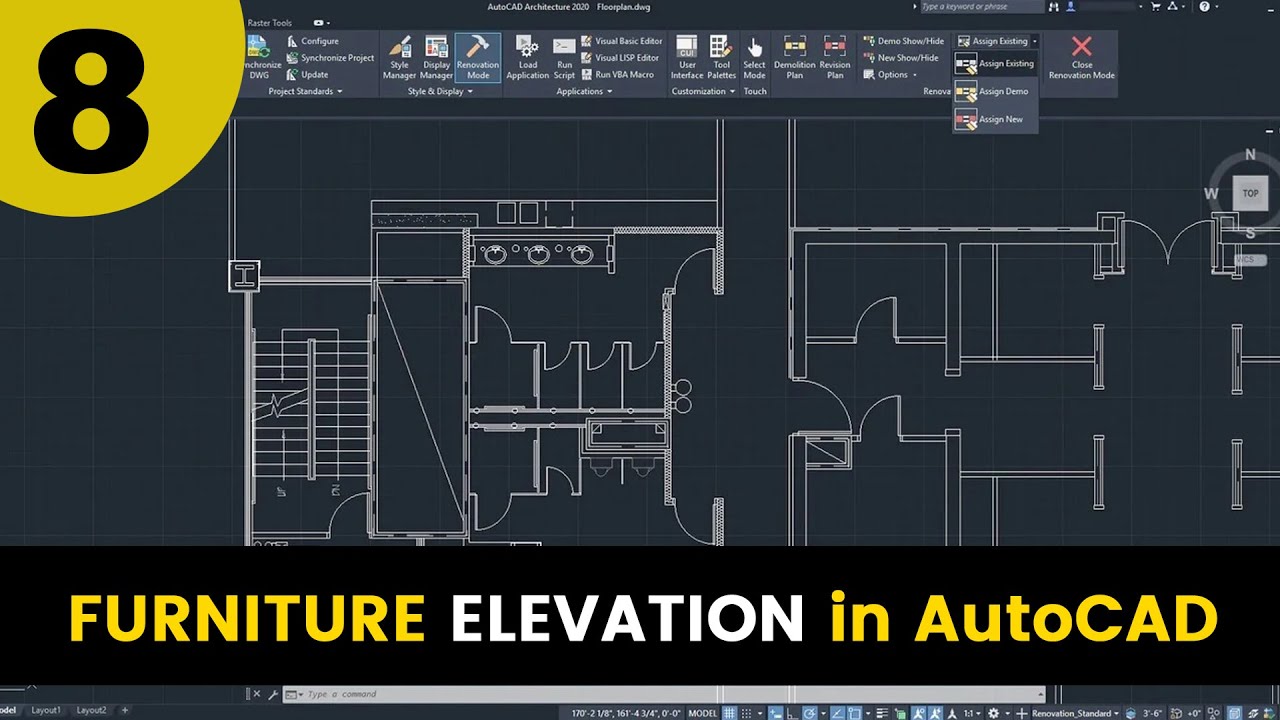Open the Help question mark menu
The width and height of the screenshot is (1280, 720).
click(x=1206, y=7)
